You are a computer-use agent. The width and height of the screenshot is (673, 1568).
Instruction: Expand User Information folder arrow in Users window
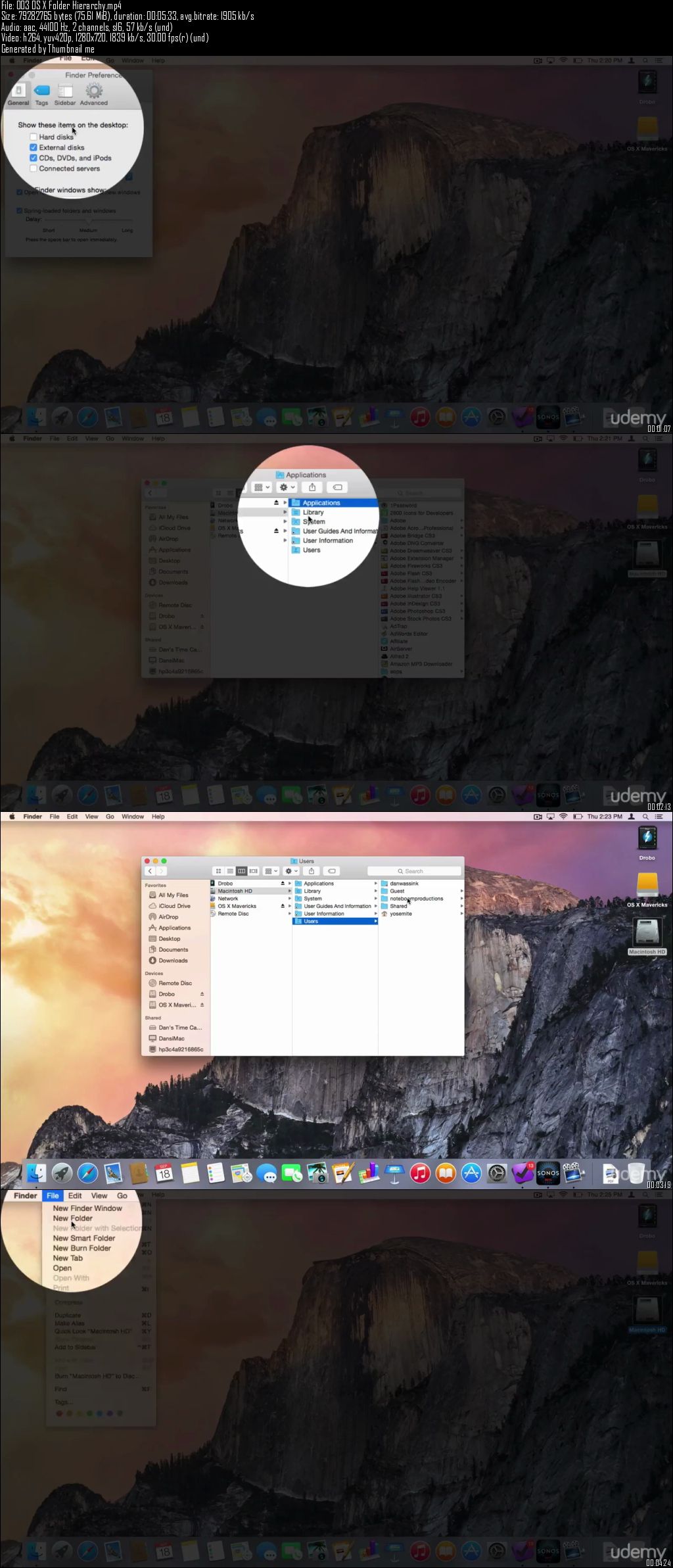(x=375, y=913)
